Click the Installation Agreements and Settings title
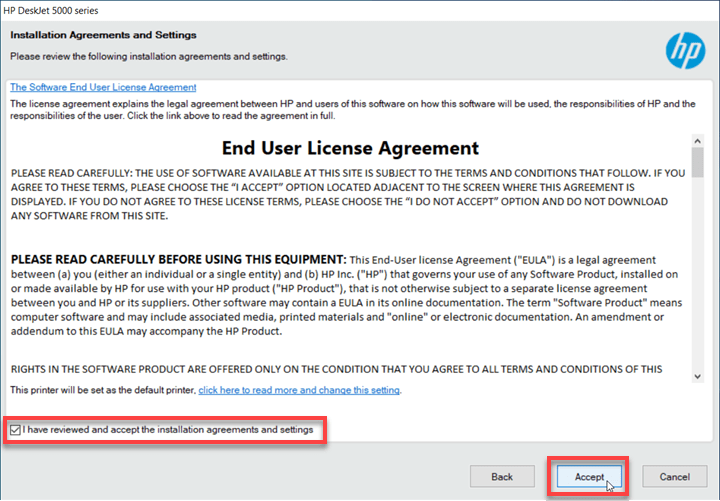Screen dimensions: 720x501 click(103, 35)
